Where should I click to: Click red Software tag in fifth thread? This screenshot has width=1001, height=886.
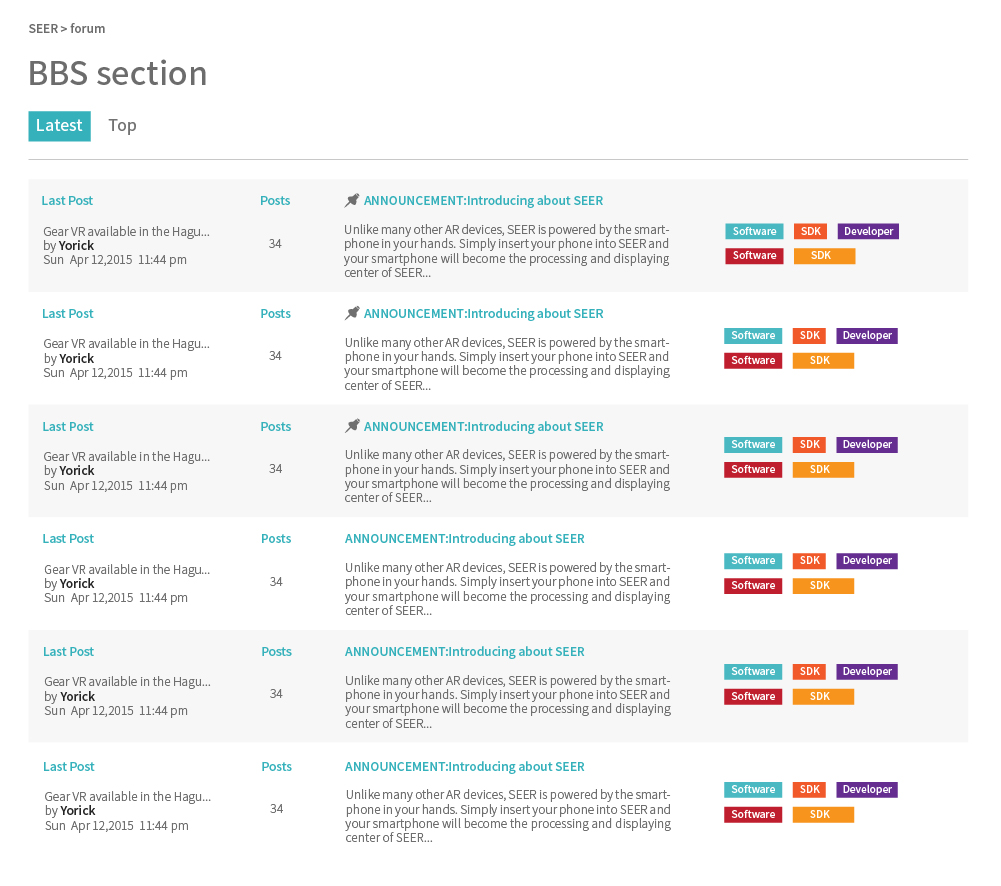(x=753, y=697)
